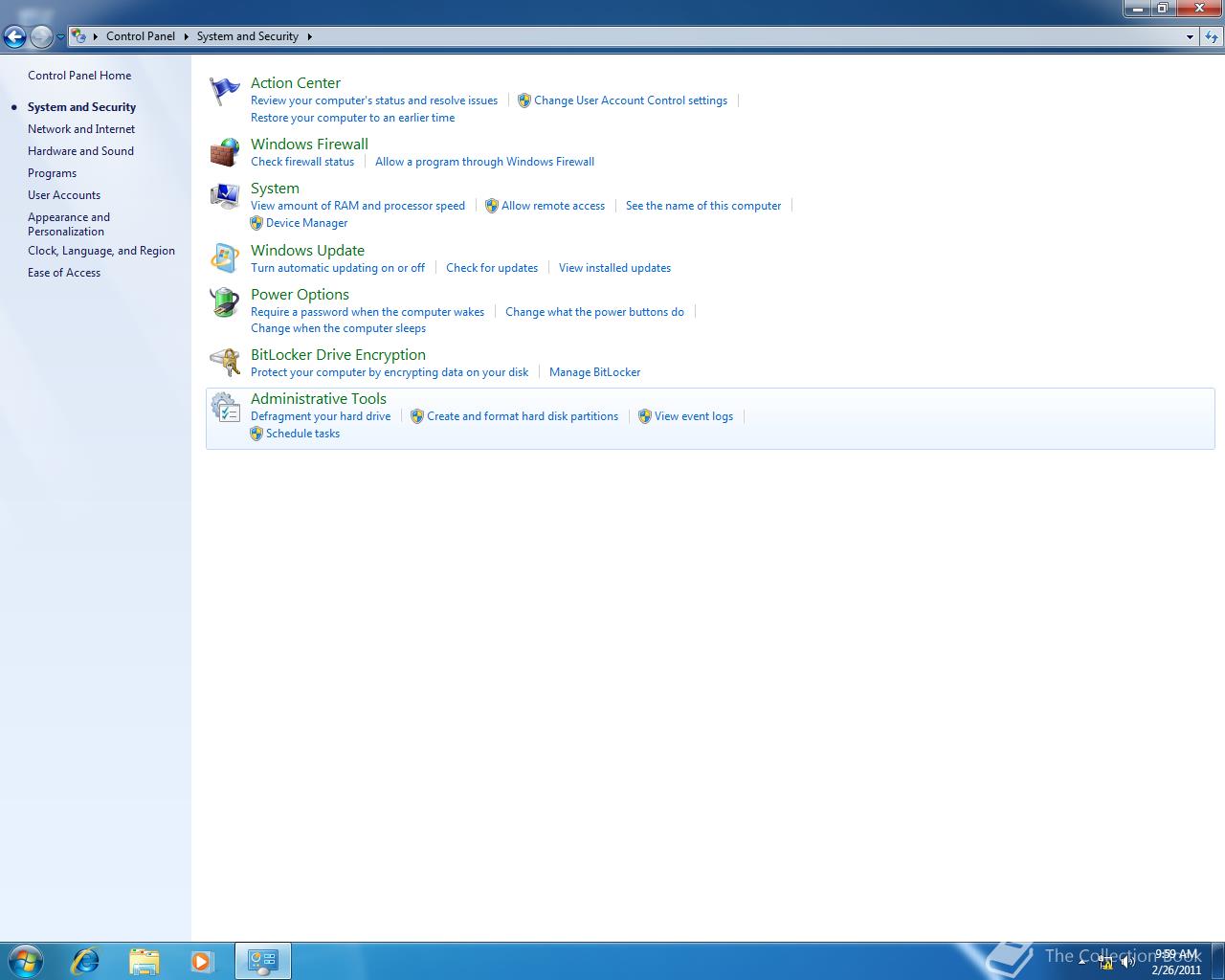The width and height of the screenshot is (1225, 980).
Task: Expand the arrow after System and Security breadcrumb
Action: pos(309,36)
